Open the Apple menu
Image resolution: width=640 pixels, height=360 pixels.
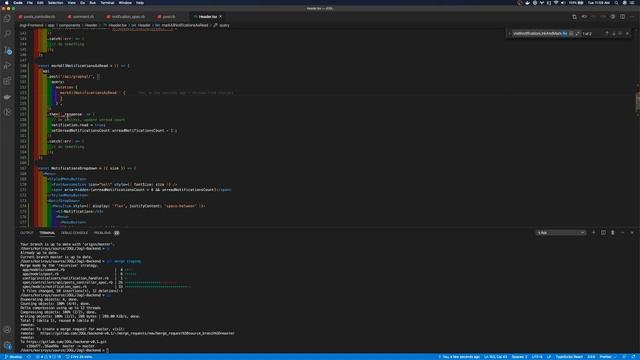click(7, 3)
